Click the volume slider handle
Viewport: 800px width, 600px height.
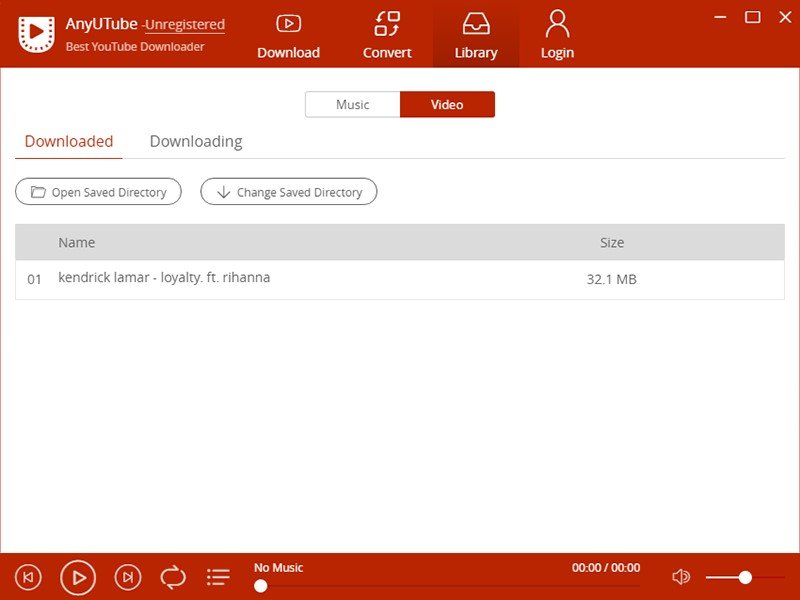tap(745, 577)
